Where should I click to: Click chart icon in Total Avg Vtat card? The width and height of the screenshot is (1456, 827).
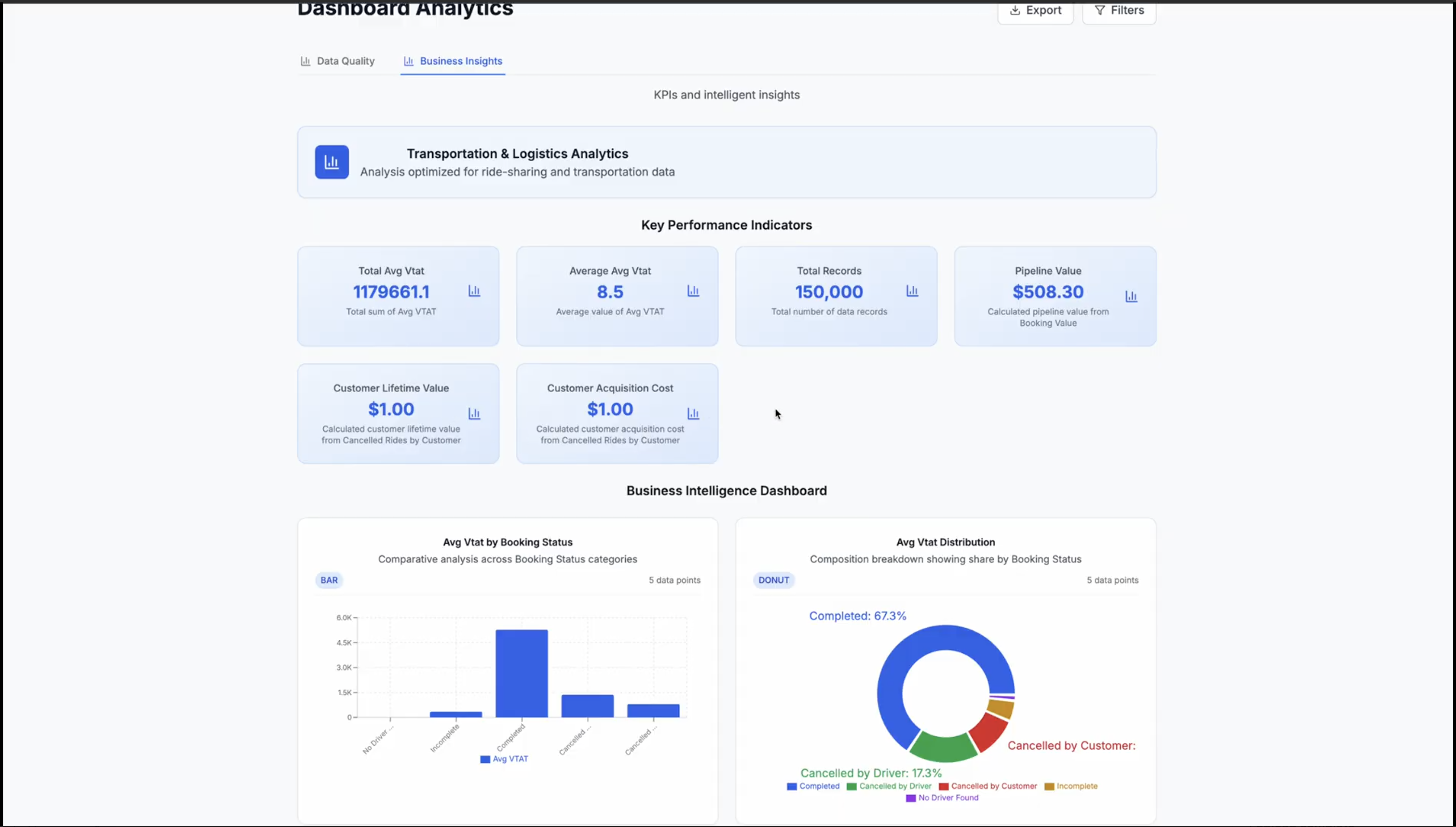[474, 291]
